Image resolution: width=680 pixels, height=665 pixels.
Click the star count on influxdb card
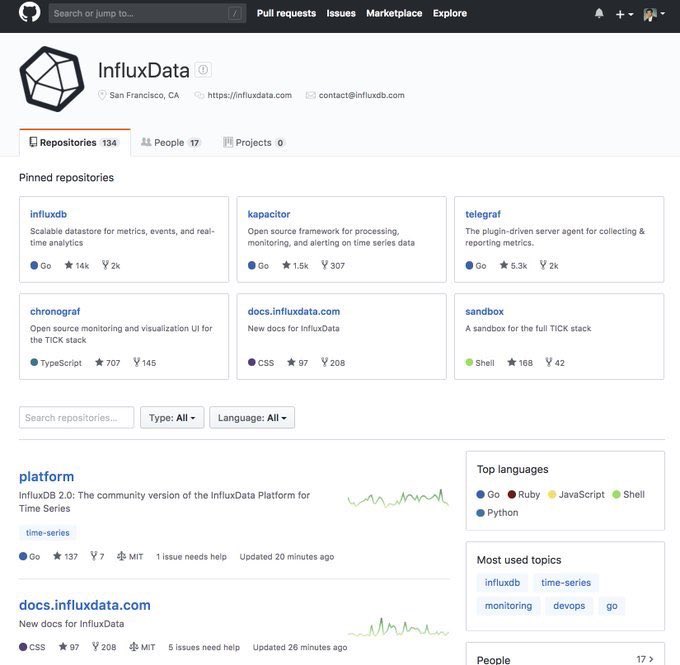[x=77, y=265]
